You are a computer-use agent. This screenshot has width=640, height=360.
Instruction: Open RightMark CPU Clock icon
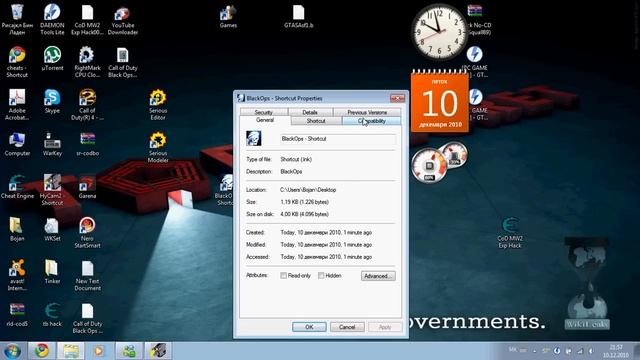pyautogui.click(x=87, y=61)
